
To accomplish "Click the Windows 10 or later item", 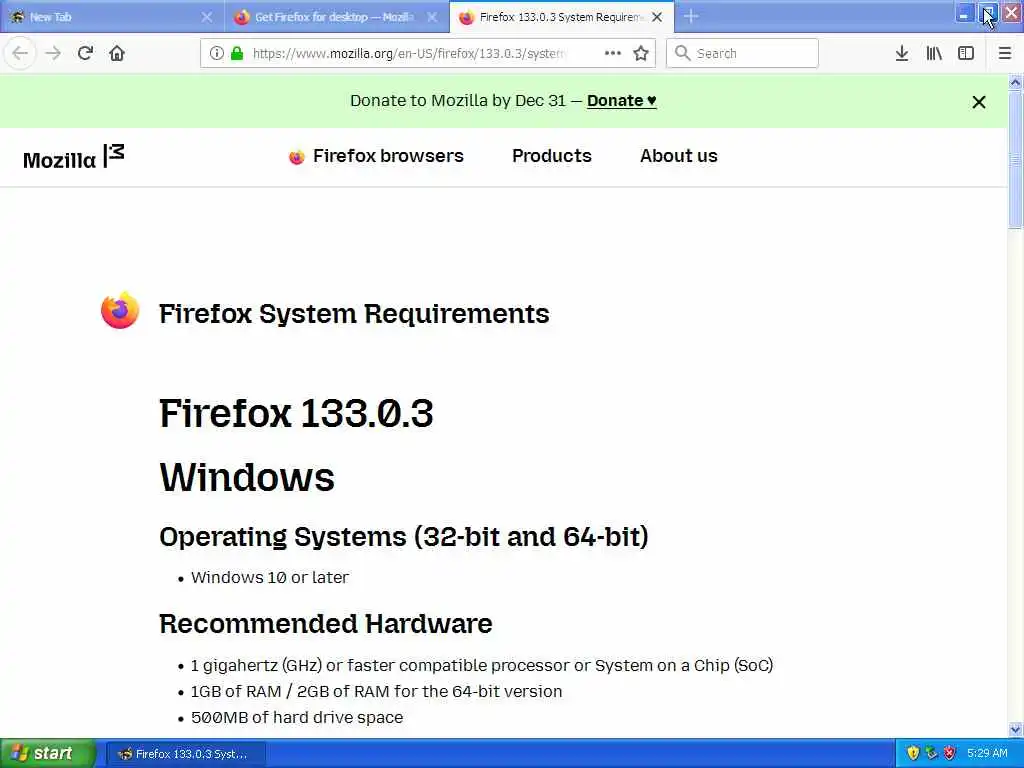I will coord(270,577).
